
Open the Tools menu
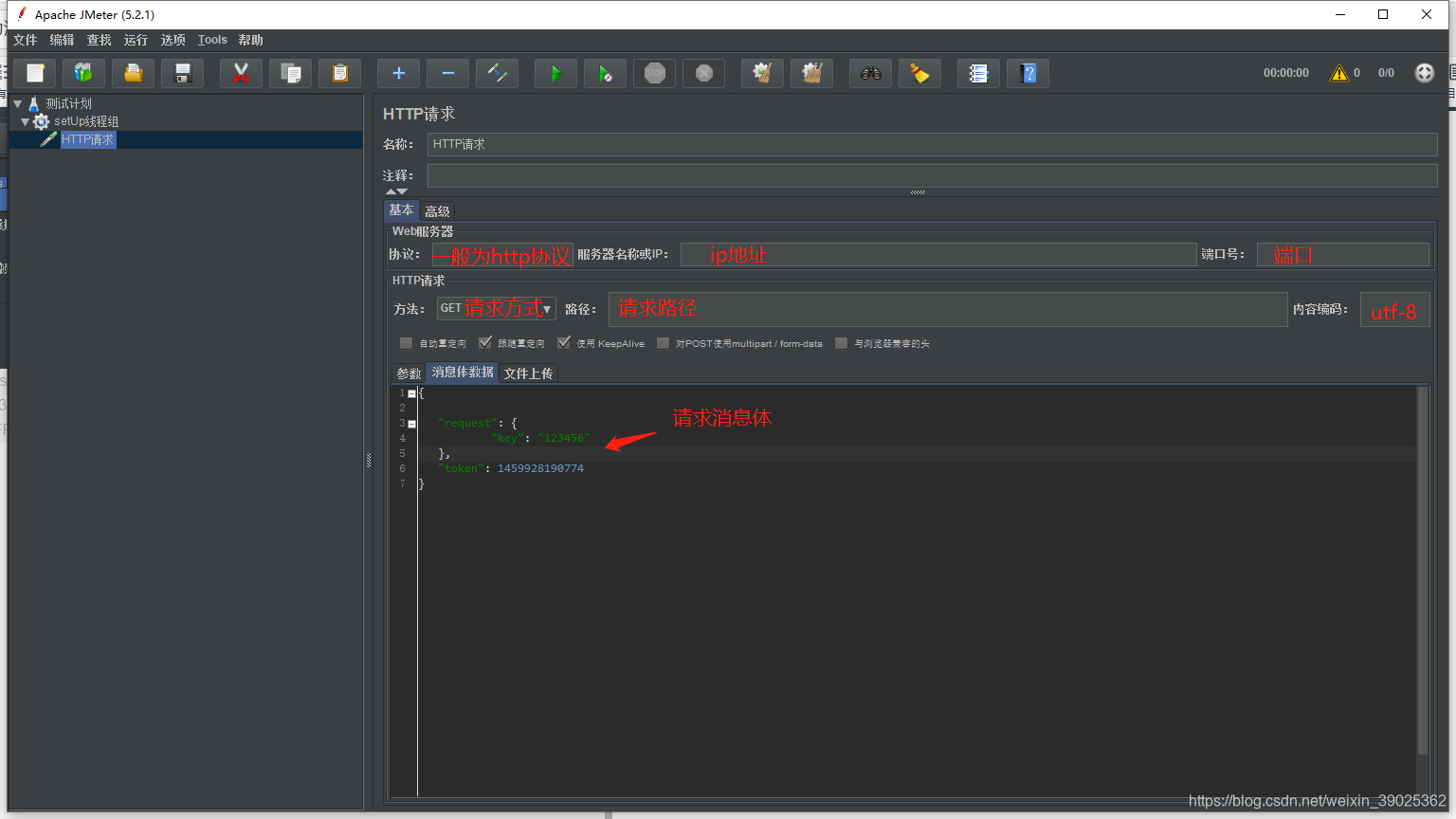(212, 40)
